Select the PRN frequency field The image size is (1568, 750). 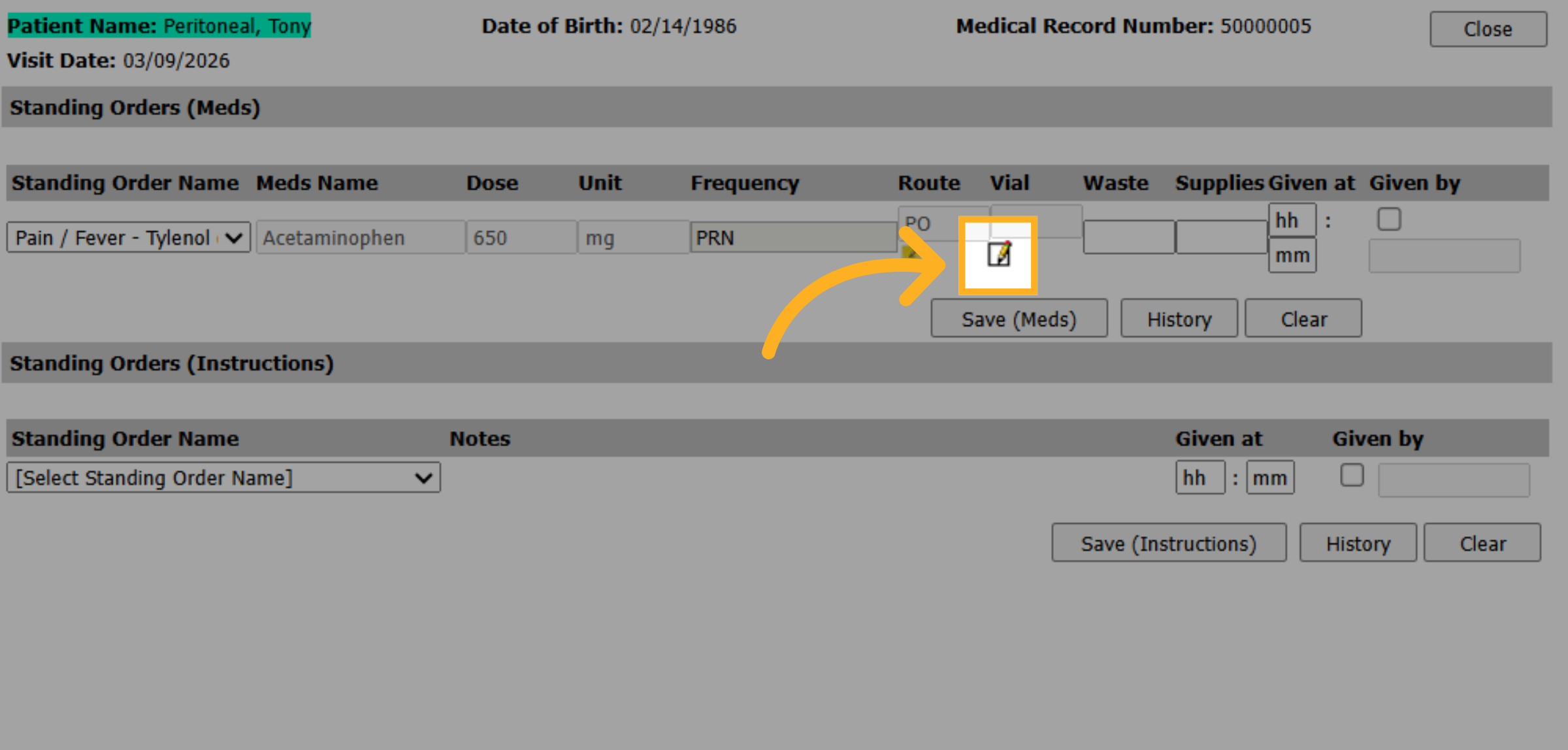point(793,237)
